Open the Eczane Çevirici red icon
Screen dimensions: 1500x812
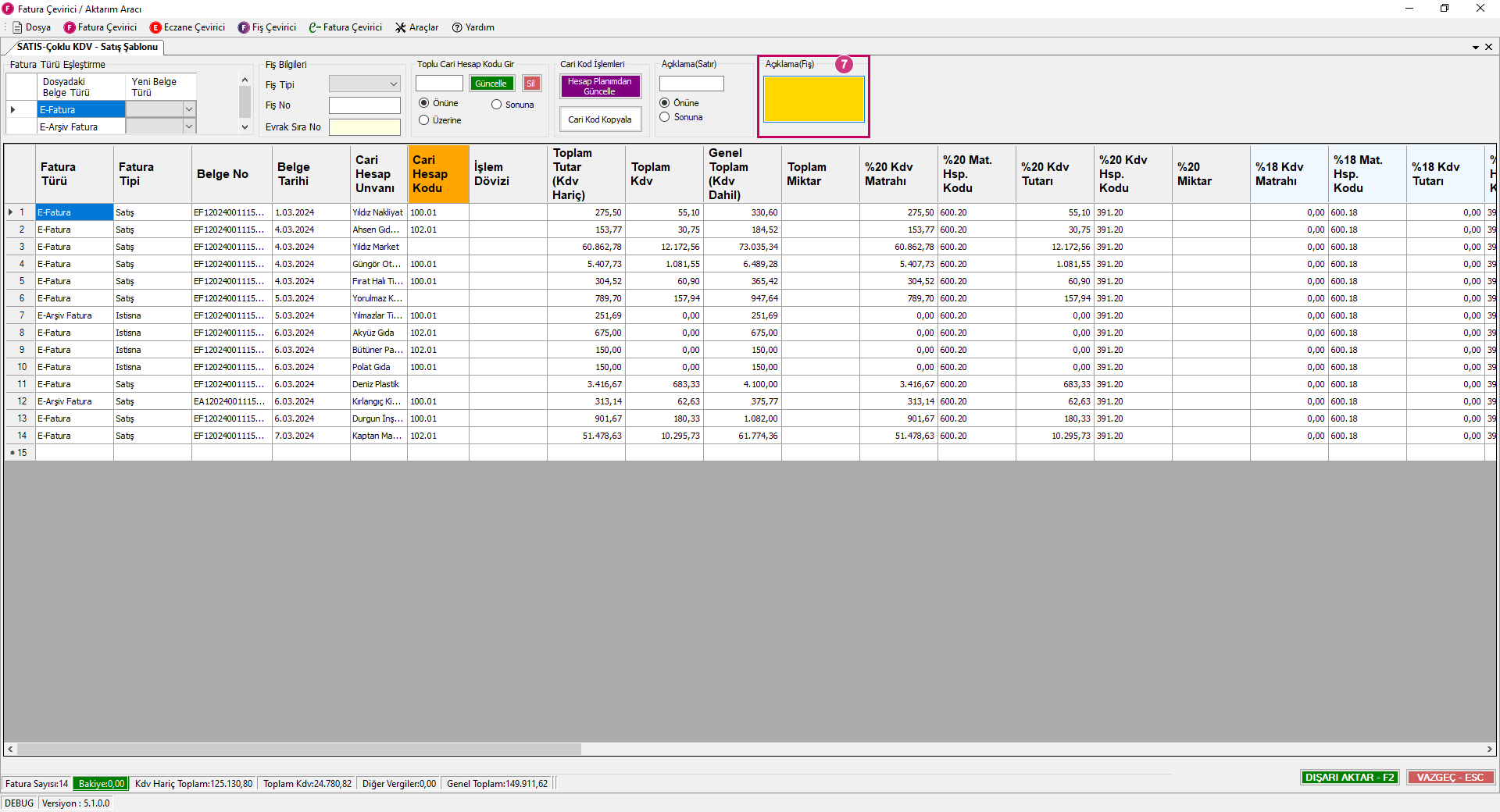[155, 27]
